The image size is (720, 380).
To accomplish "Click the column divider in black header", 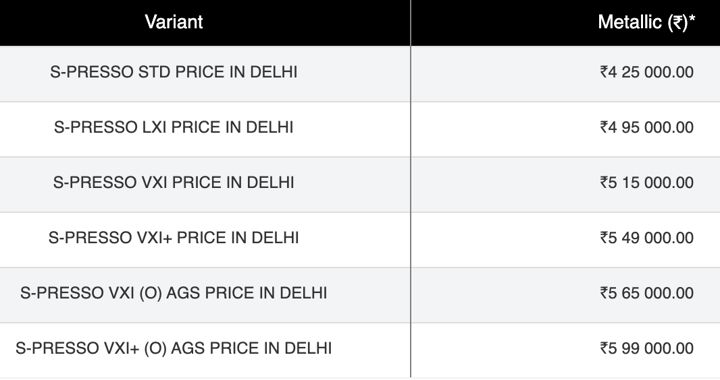I will pyautogui.click(x=411, y=22).
